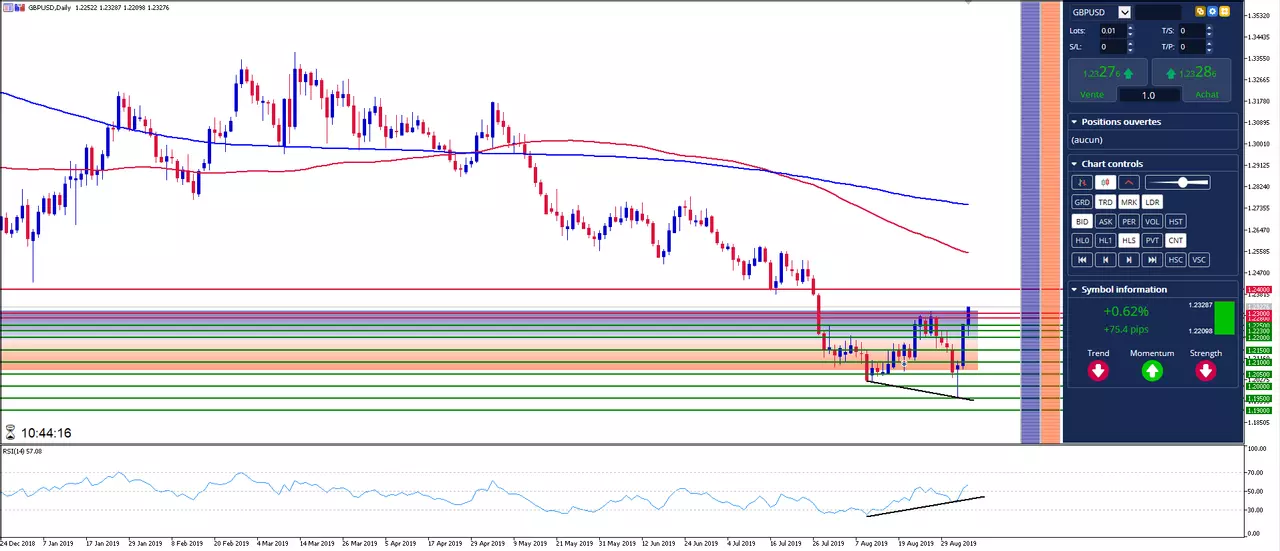Viewport: 1280px width, 551px height.
Task: Increase the Lots stepper value
Action: click(x=1130, y=28)
